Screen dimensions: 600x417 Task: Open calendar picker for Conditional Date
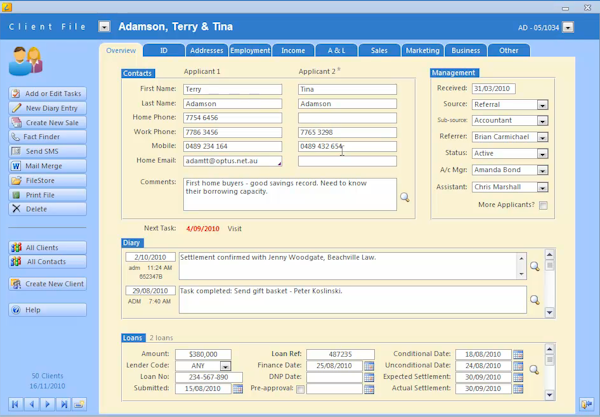point(518,355)
